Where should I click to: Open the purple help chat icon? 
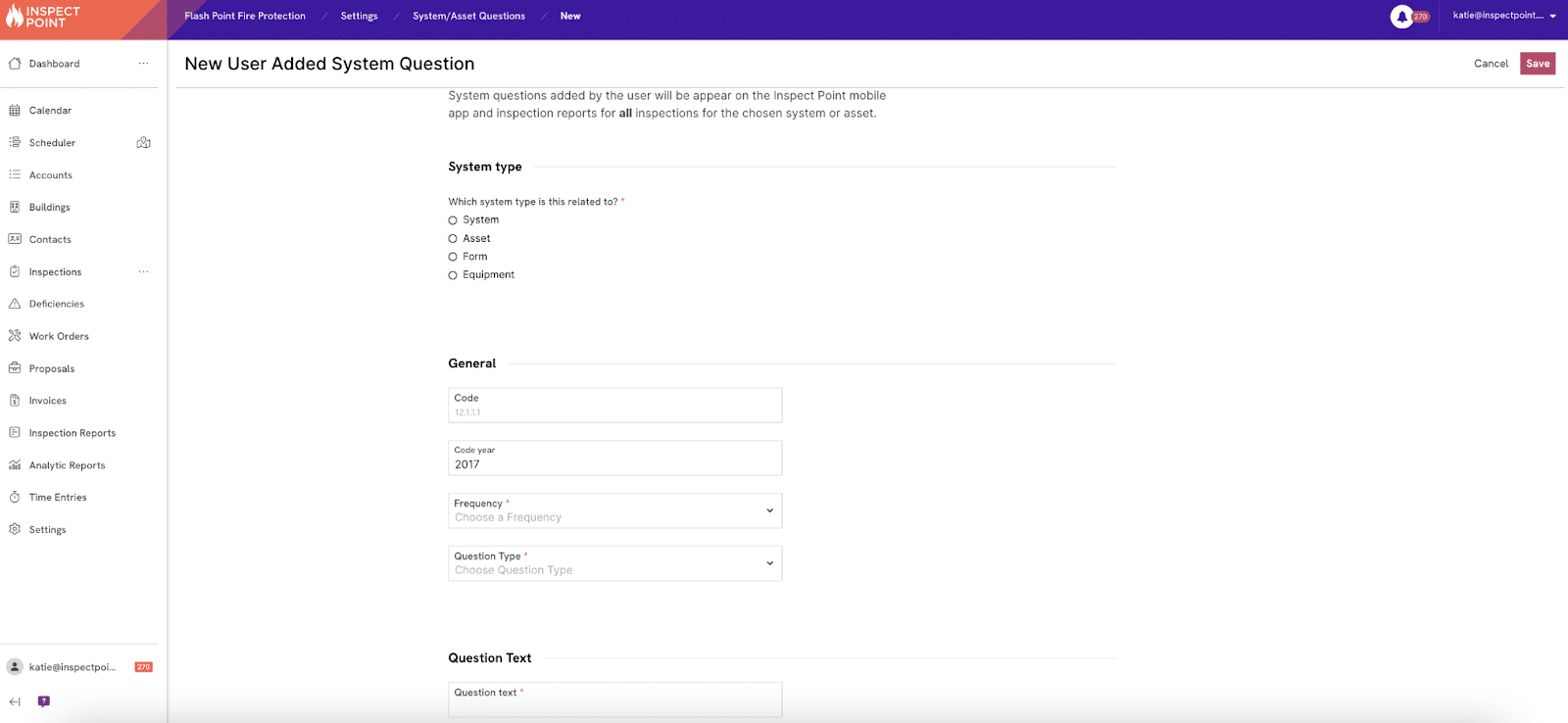coord(43,701)
